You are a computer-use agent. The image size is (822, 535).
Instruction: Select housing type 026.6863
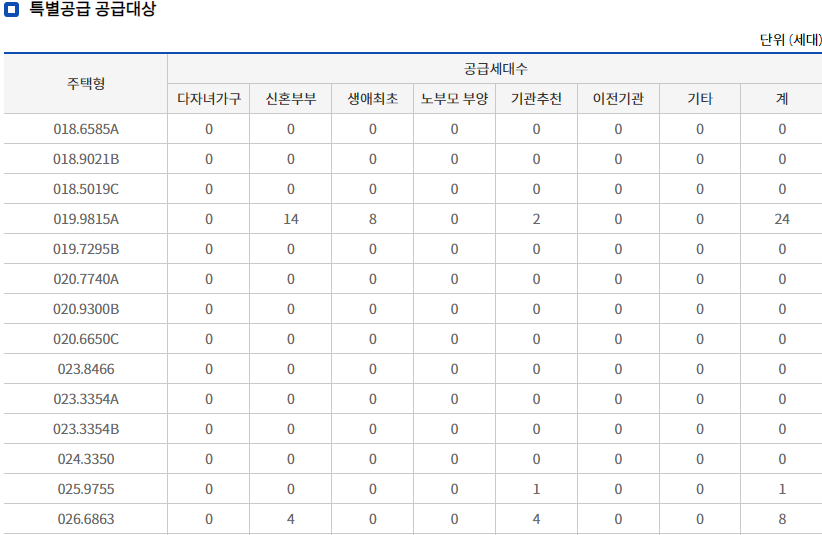coord(86,519)
